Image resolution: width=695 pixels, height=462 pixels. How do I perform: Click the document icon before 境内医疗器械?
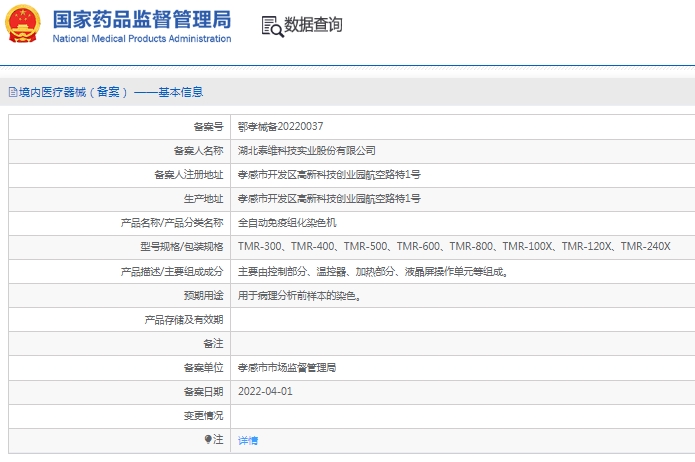pyautogui.click(x=13, y=92)
